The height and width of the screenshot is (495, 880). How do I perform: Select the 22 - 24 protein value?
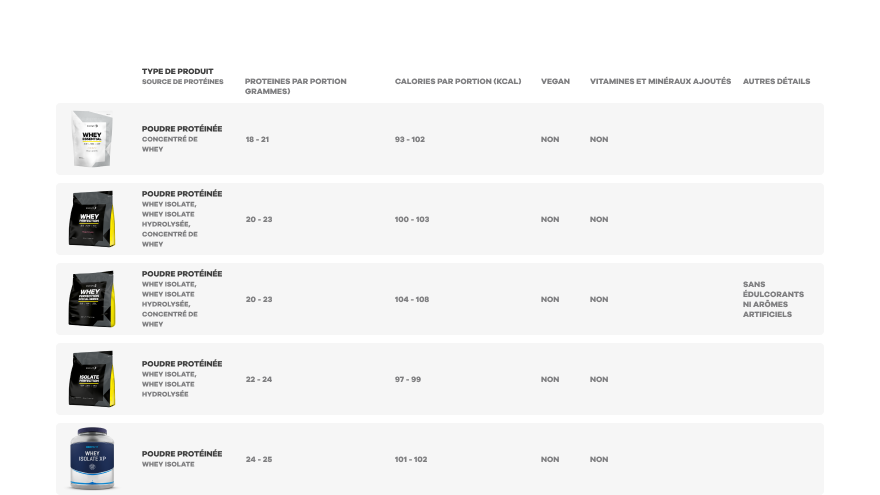tap(259, 379)
